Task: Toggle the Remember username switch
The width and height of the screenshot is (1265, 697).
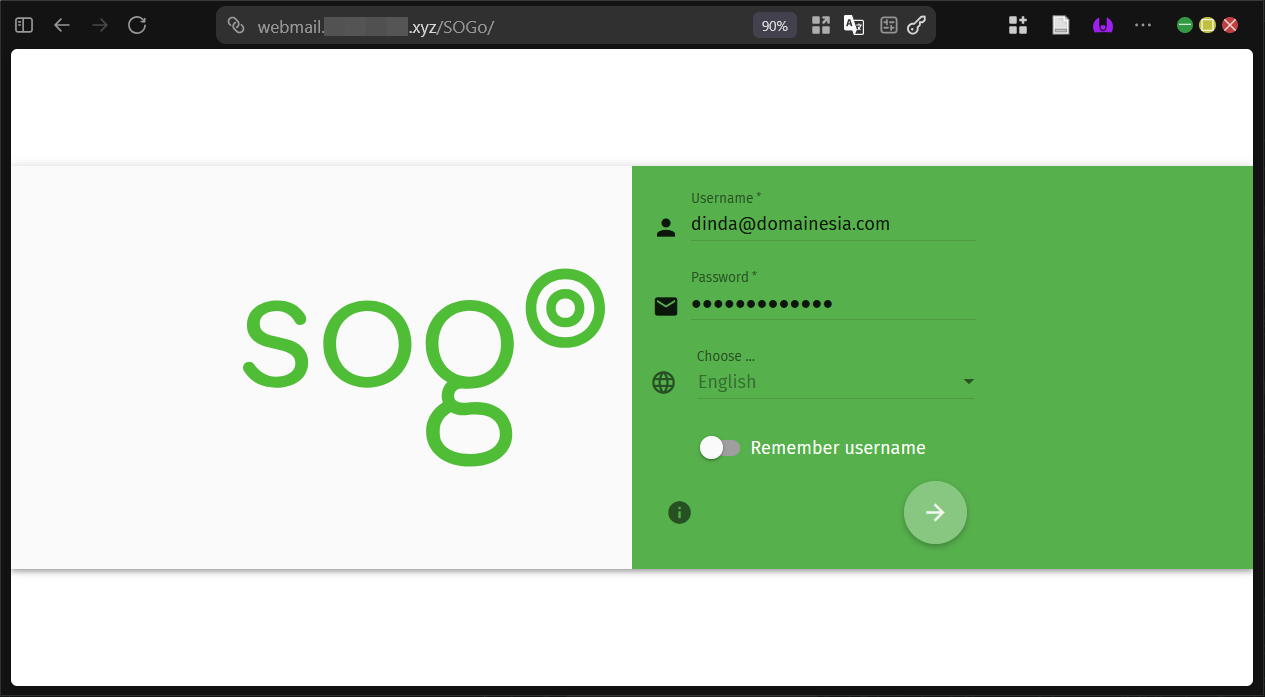Action: tap(720, 448)
